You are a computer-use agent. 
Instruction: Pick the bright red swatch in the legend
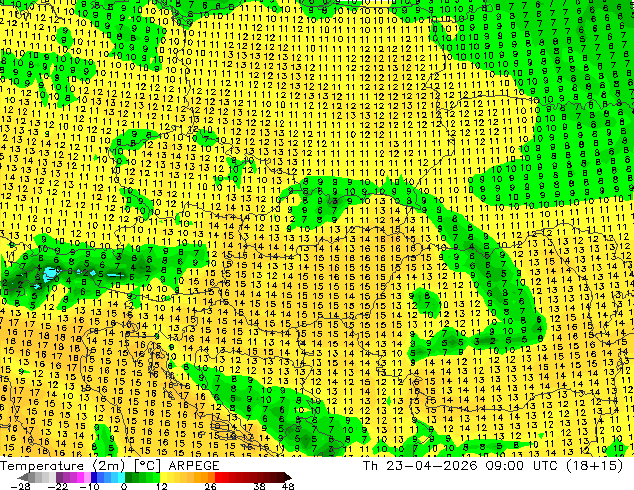coord(218,477)
